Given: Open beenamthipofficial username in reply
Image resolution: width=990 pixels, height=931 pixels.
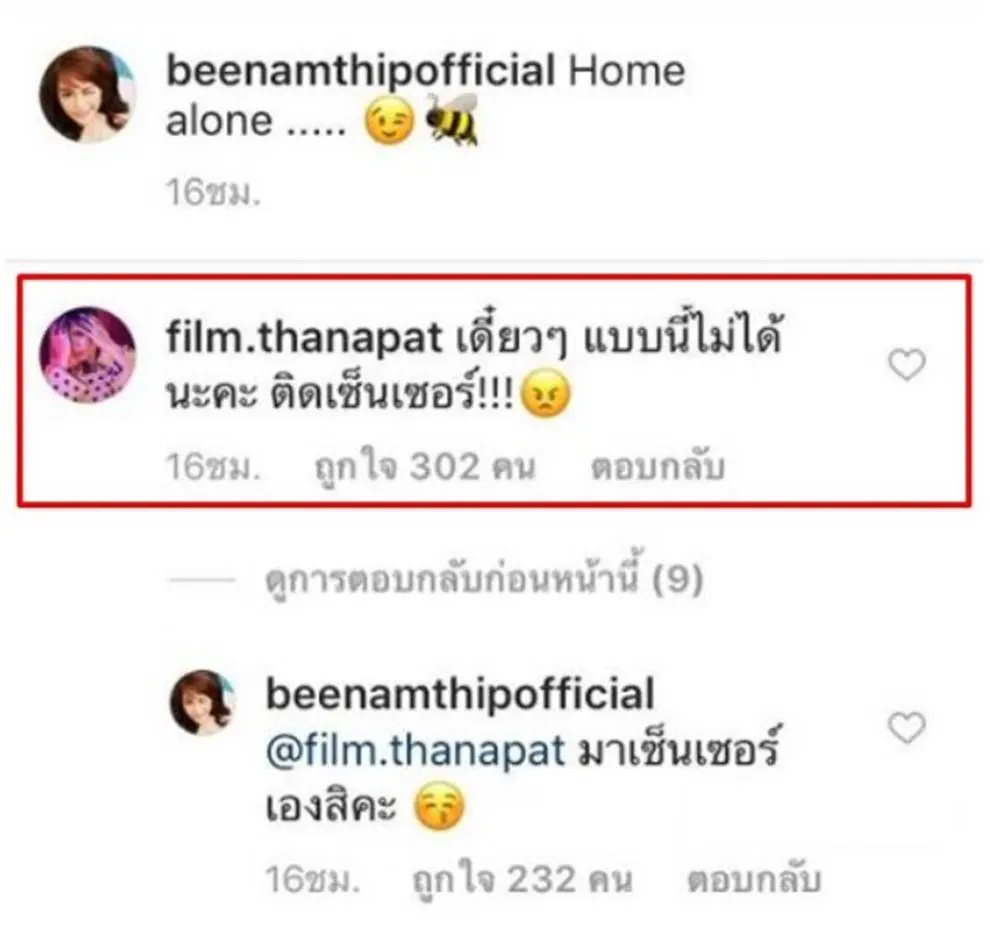Looking at the screenshot, I should [460, 694].
